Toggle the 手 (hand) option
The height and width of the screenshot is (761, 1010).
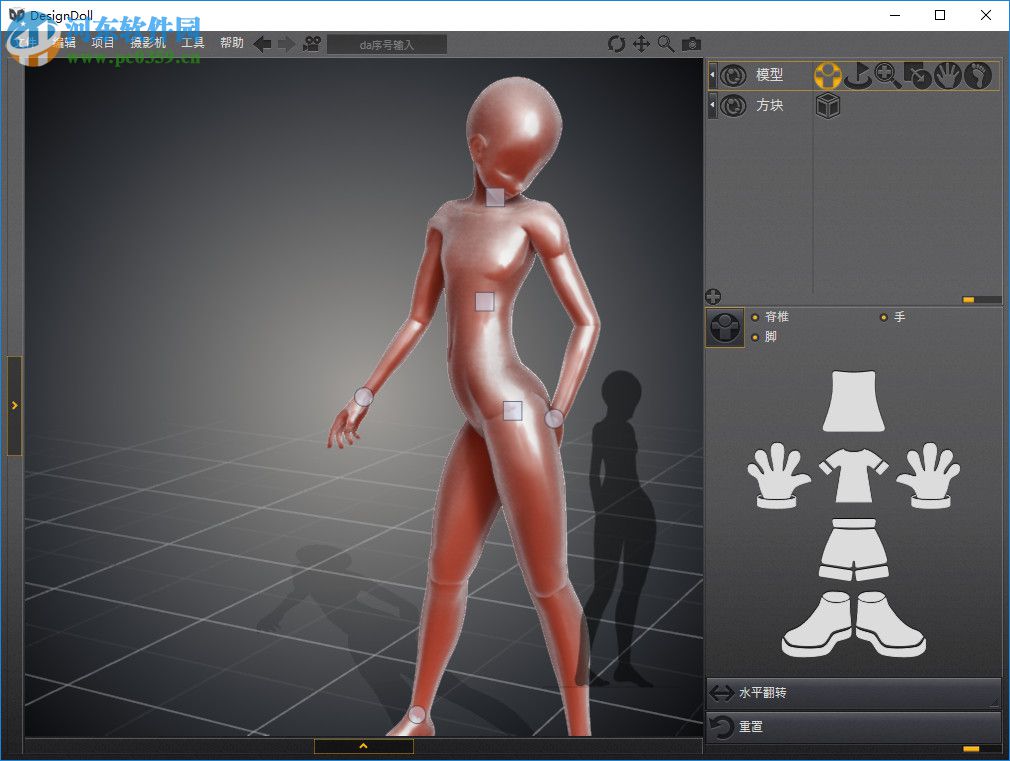[885, 317]
